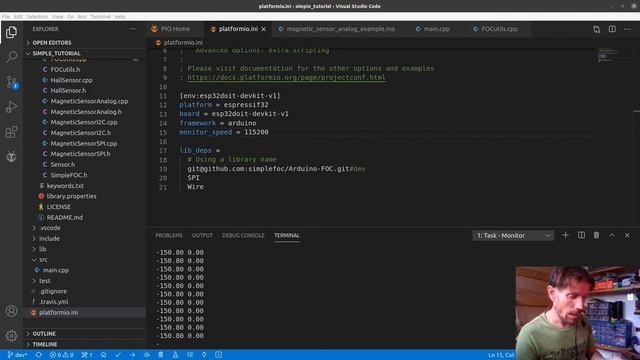Open README.md in the explorer
This screenshot has width=640, height=360.
64,218
